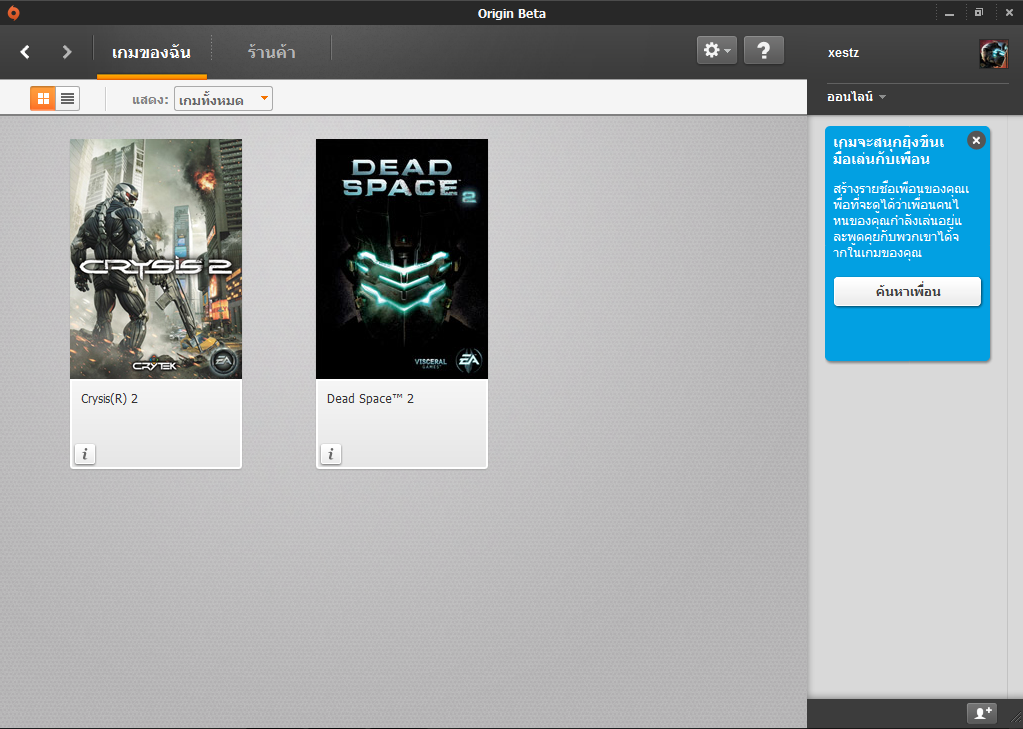Close the Origin Beta window
The width and height of the screenshot is (1023, 729).
click(x=1009, y=12)
